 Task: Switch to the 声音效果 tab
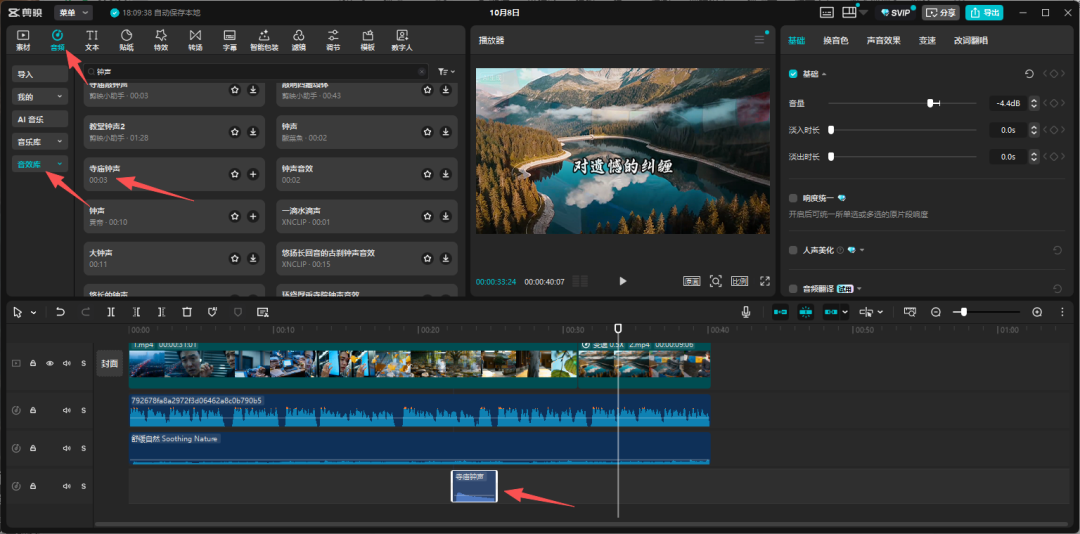point(883,41)
